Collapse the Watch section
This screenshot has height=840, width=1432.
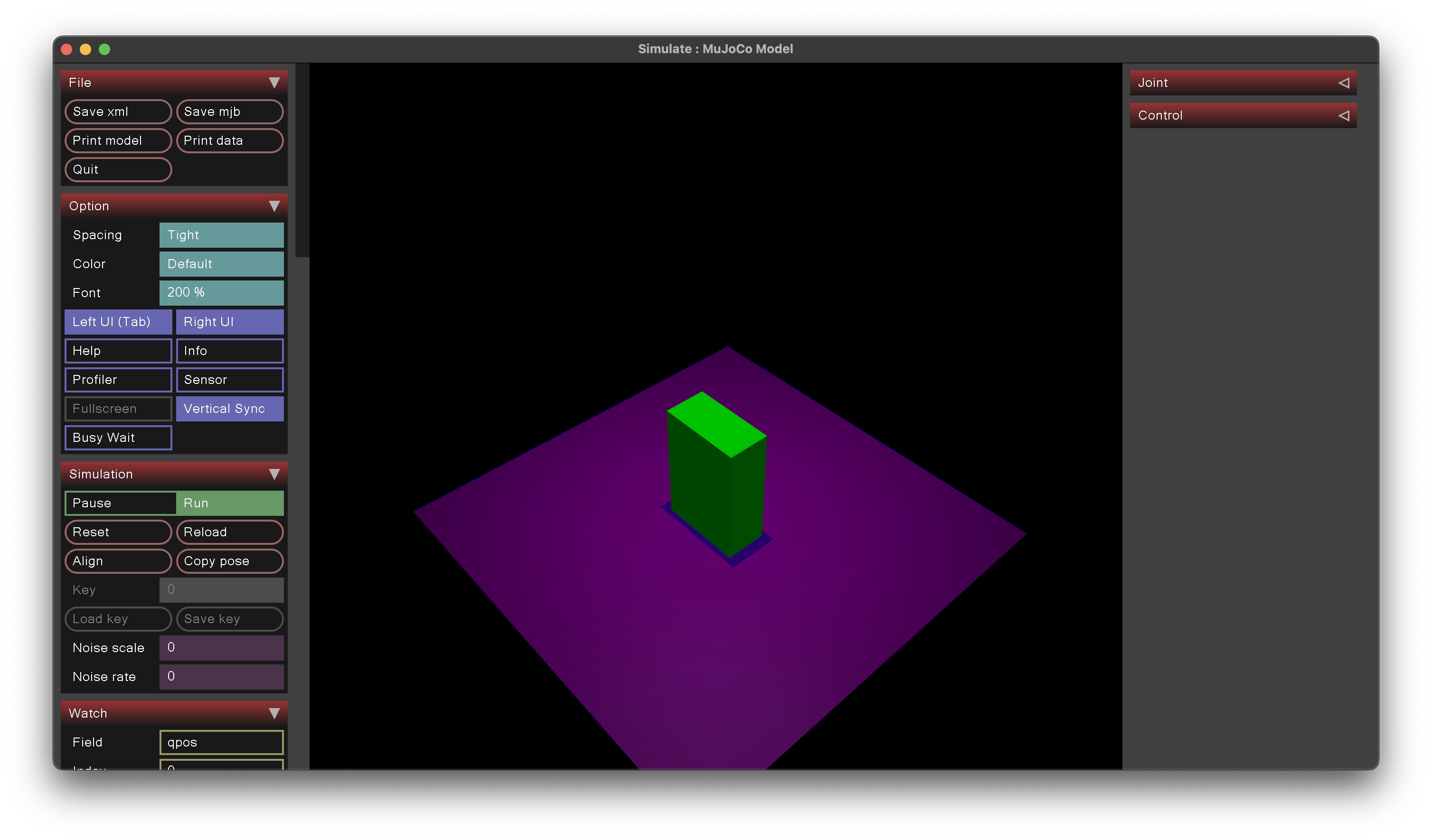275,713
